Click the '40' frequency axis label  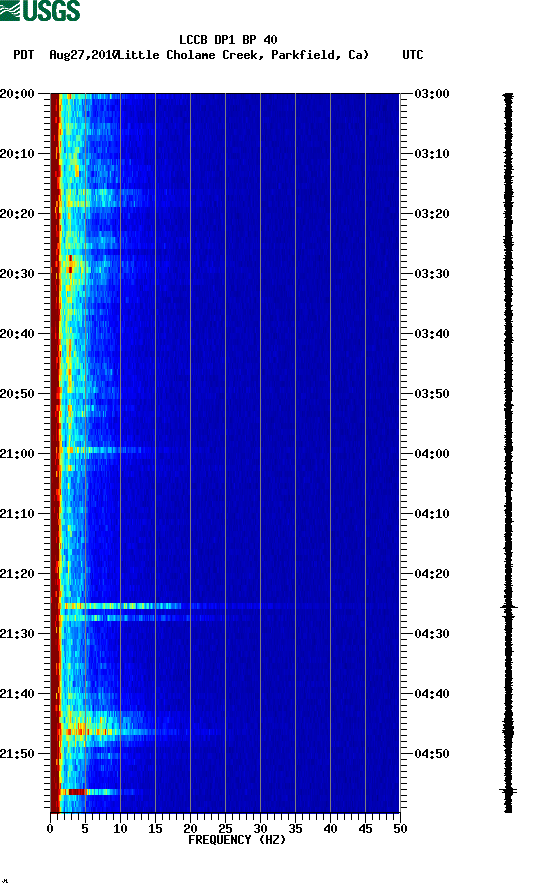pos(330,829)
